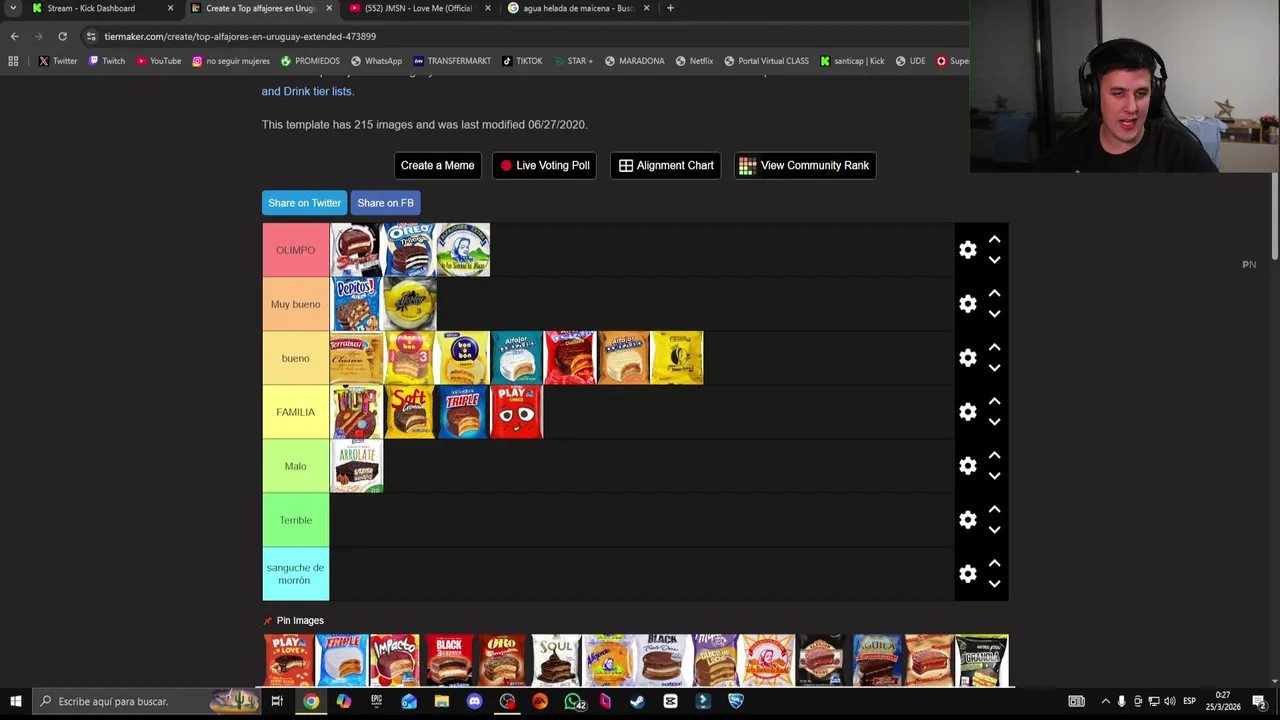
Task: Reload the tiermaker page
Action: pos(62,36)
